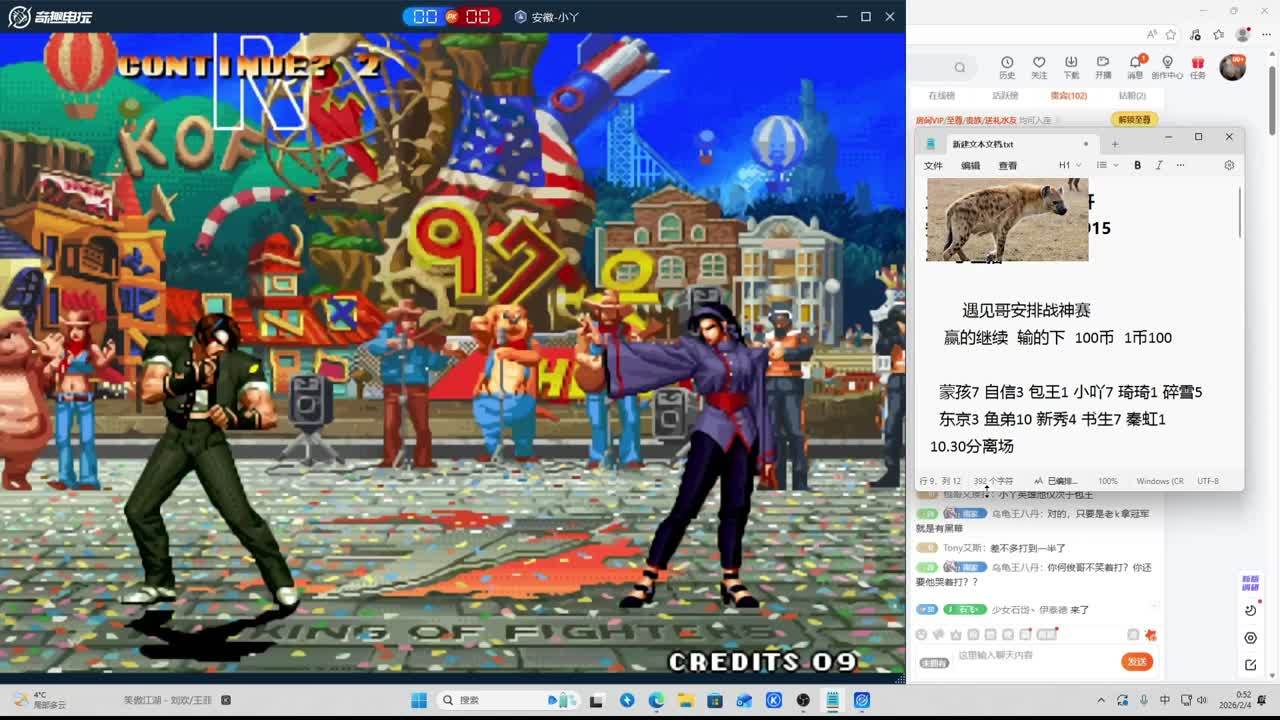Image resolution: width=1280 pixels, height=720 pixels.
Task: Click the 发送 send button
Action: [1137, 661]
